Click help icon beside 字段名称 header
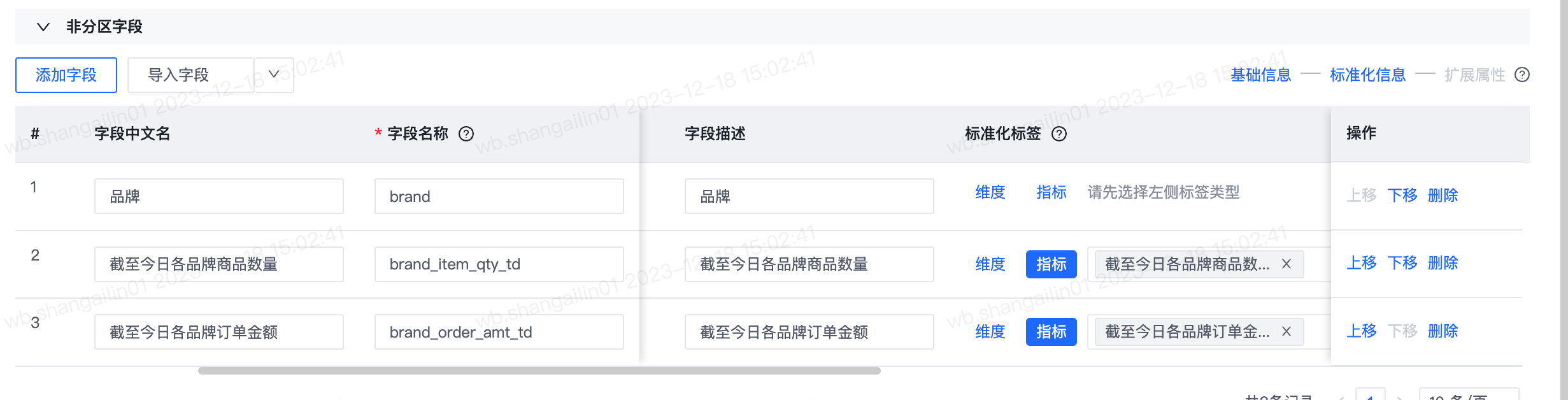 (466, 134)
